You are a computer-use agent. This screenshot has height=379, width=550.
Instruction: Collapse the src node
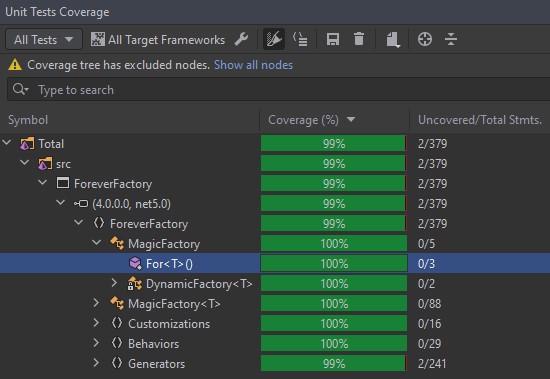[x=25, y=162]
